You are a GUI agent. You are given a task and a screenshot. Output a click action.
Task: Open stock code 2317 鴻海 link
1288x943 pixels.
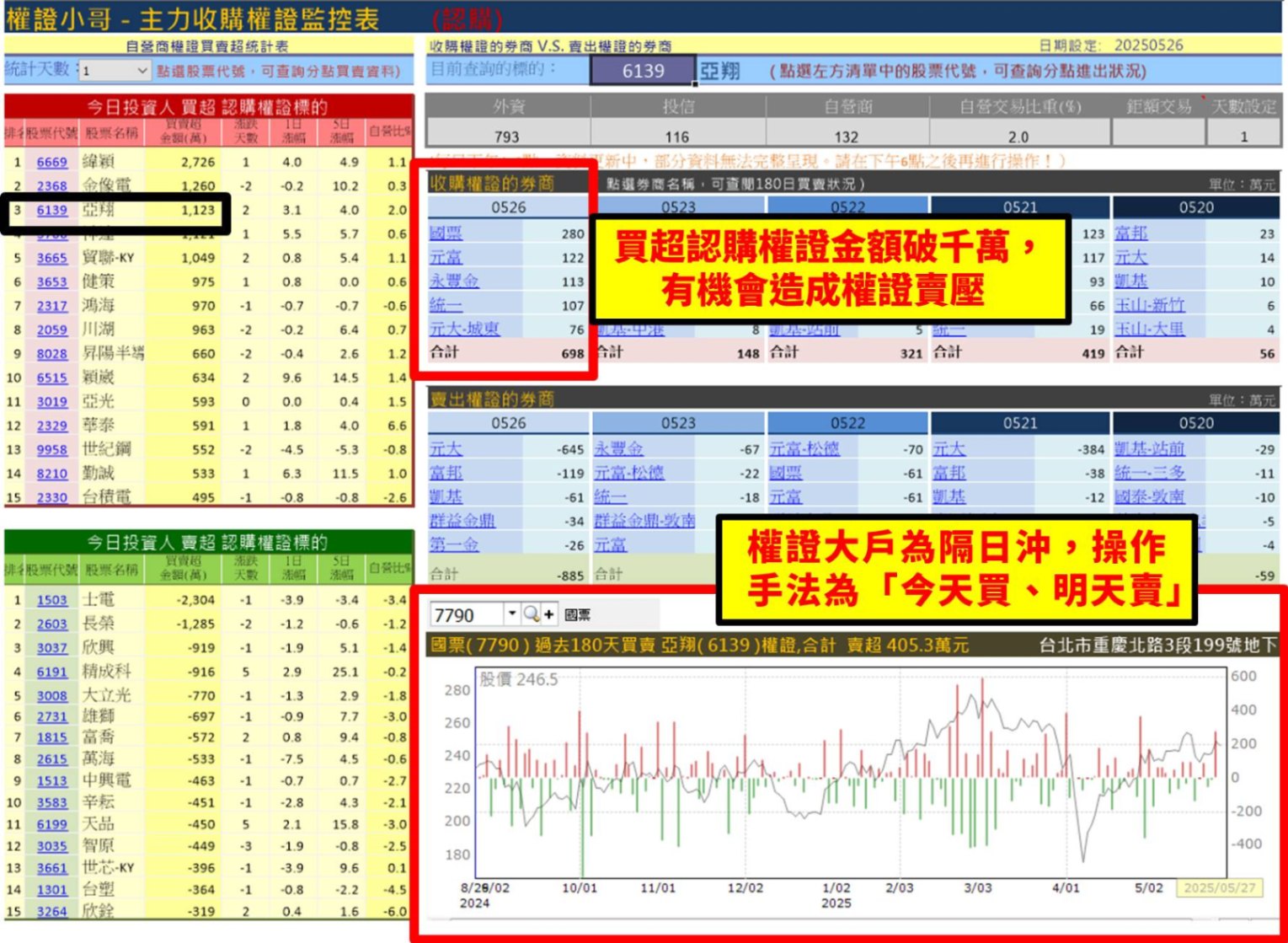51,306
